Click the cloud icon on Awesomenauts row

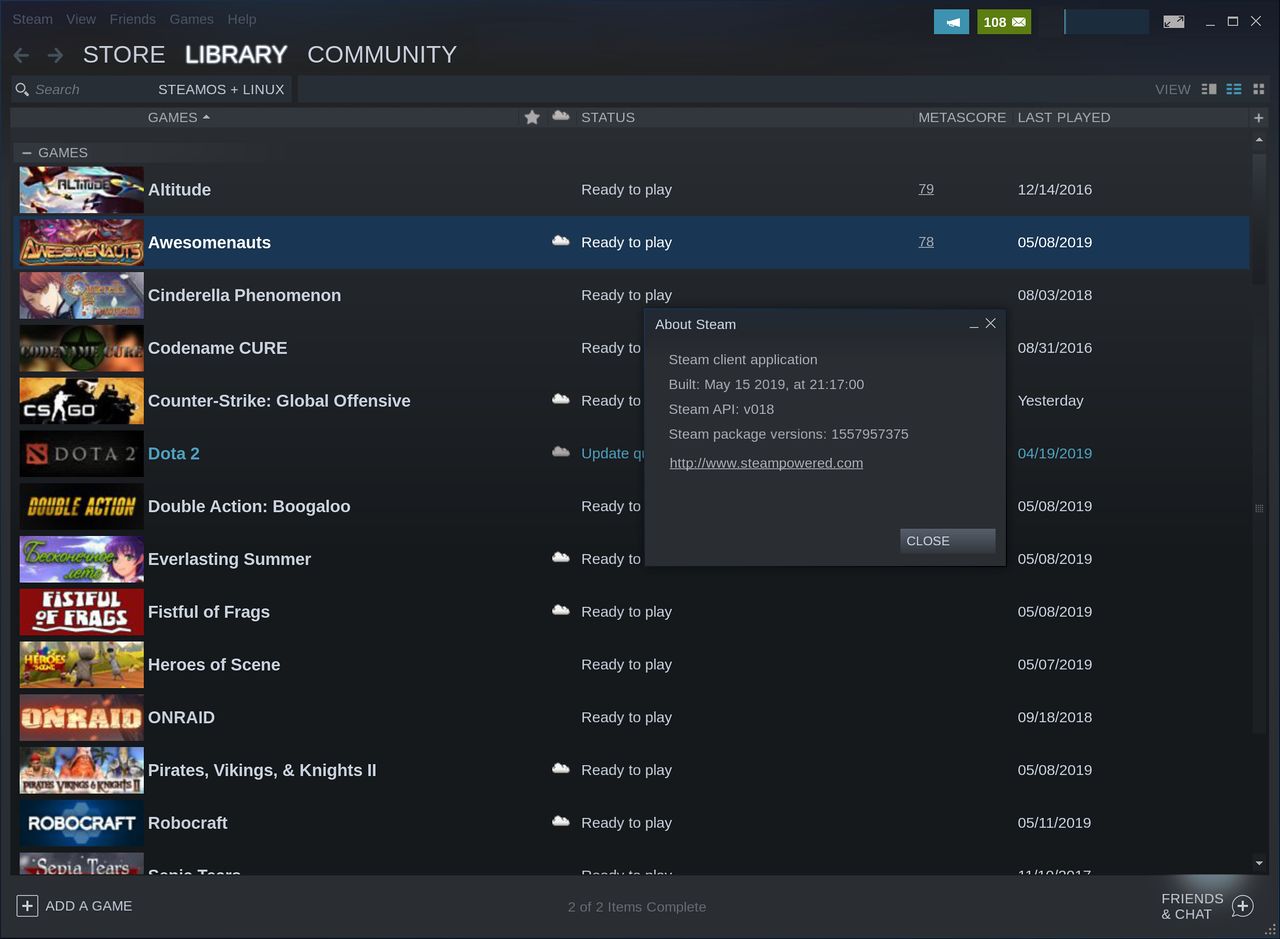pos(561,241)
